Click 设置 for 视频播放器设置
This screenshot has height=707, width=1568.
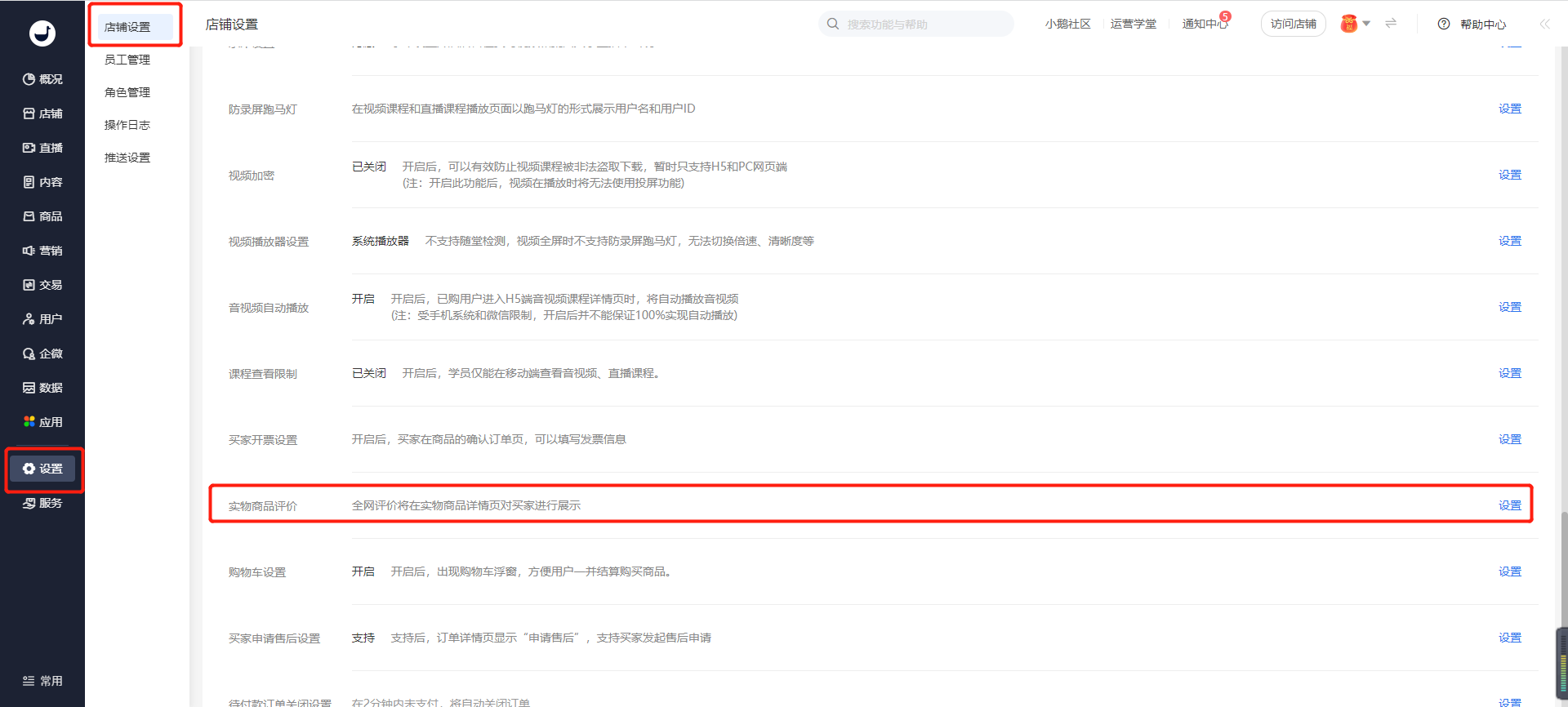1510,241
